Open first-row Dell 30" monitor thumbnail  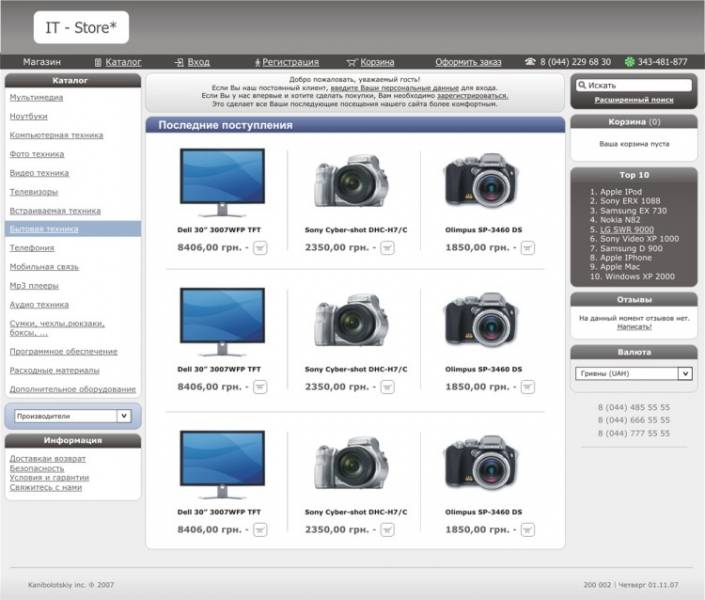click(x=222, y=183)
